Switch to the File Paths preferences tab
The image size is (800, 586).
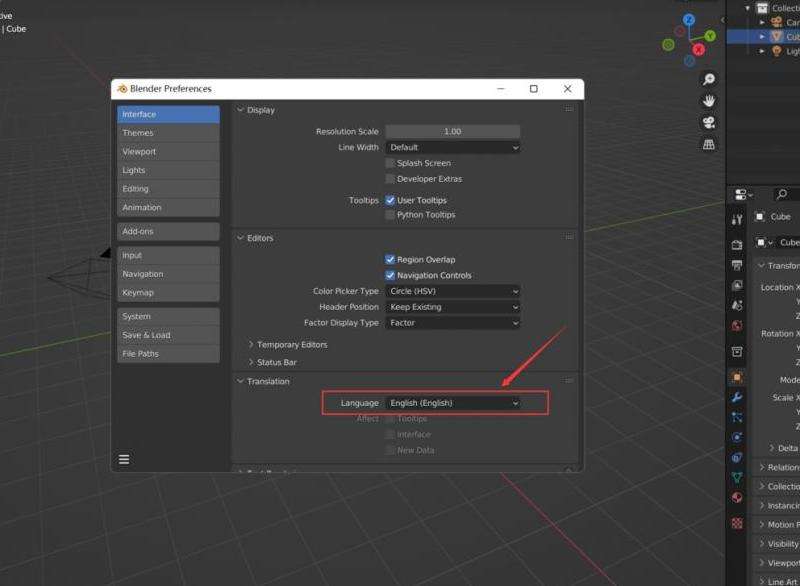click(168, 353)
